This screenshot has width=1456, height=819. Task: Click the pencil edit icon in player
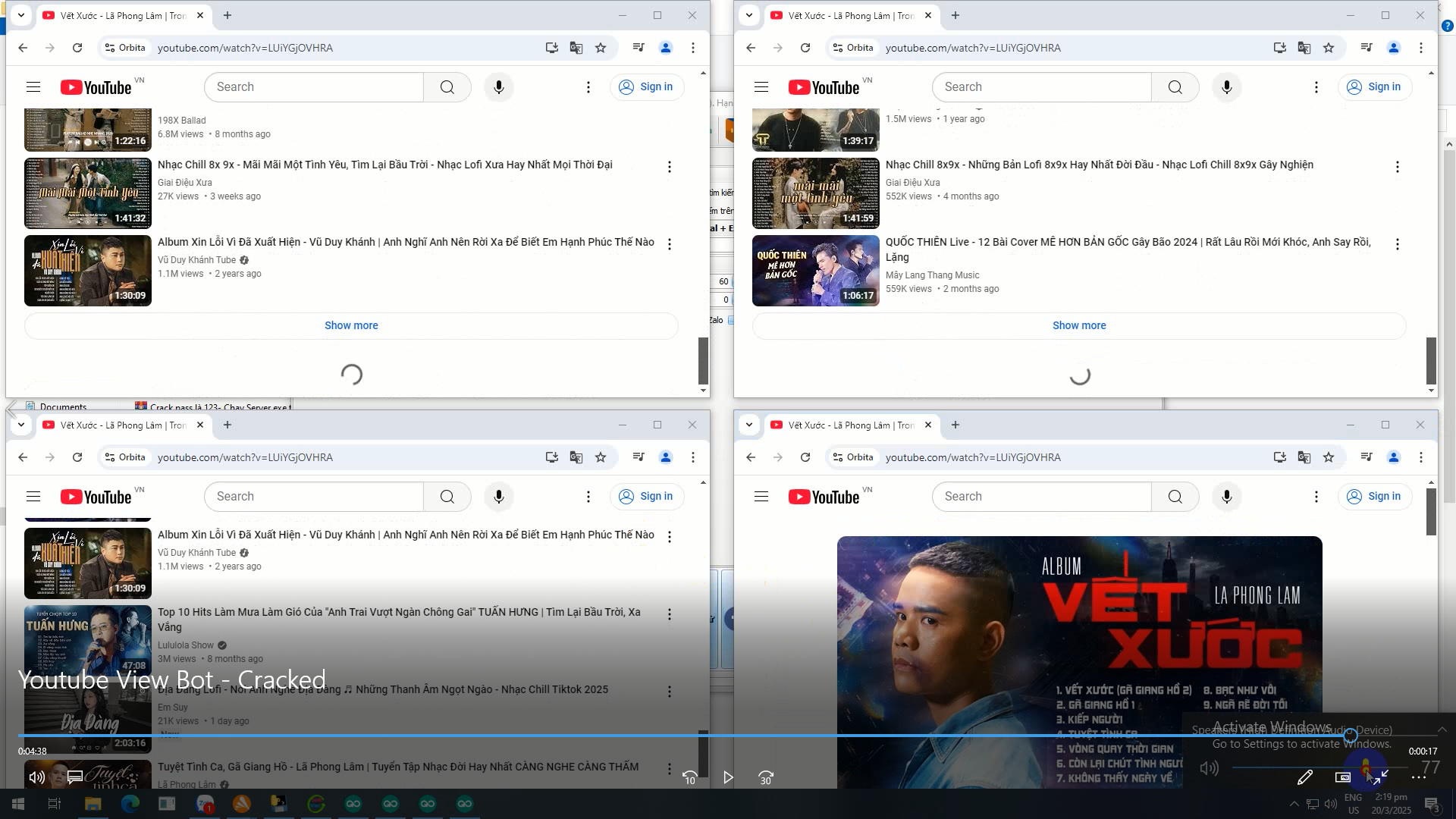1304,777
